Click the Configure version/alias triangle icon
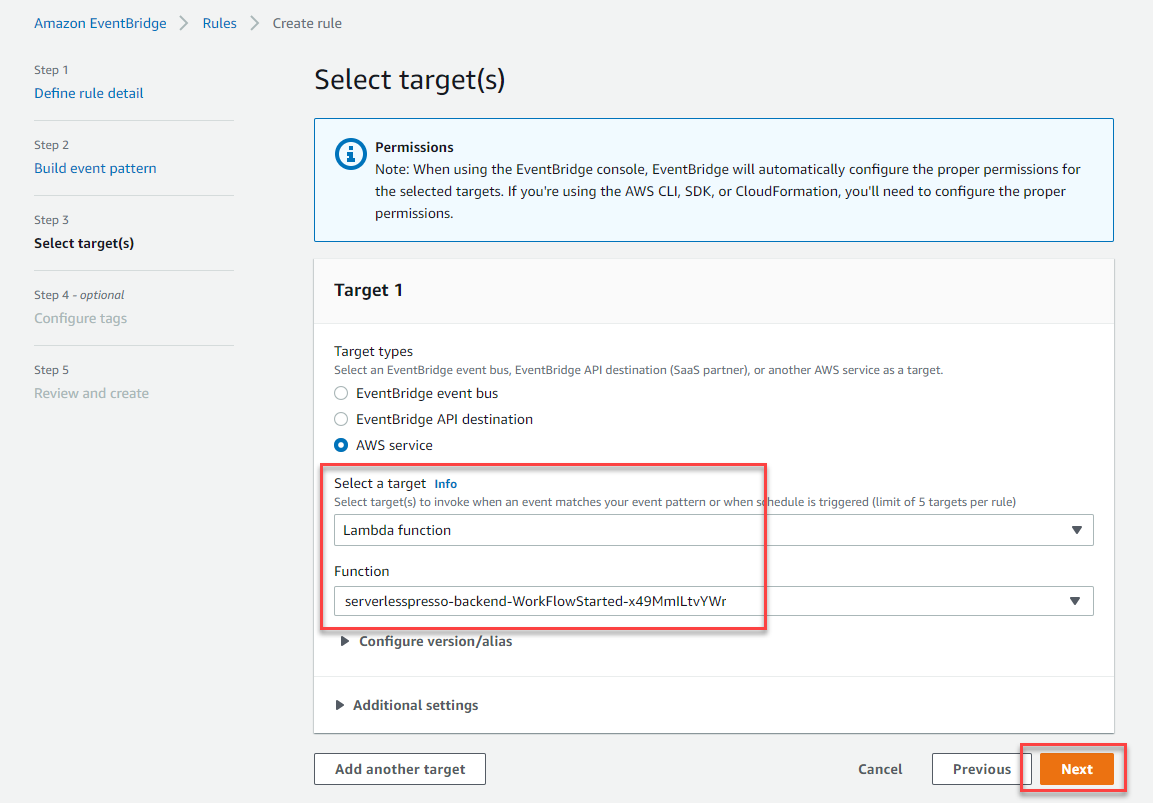The image size is (1153, 803). click(344, 641)
